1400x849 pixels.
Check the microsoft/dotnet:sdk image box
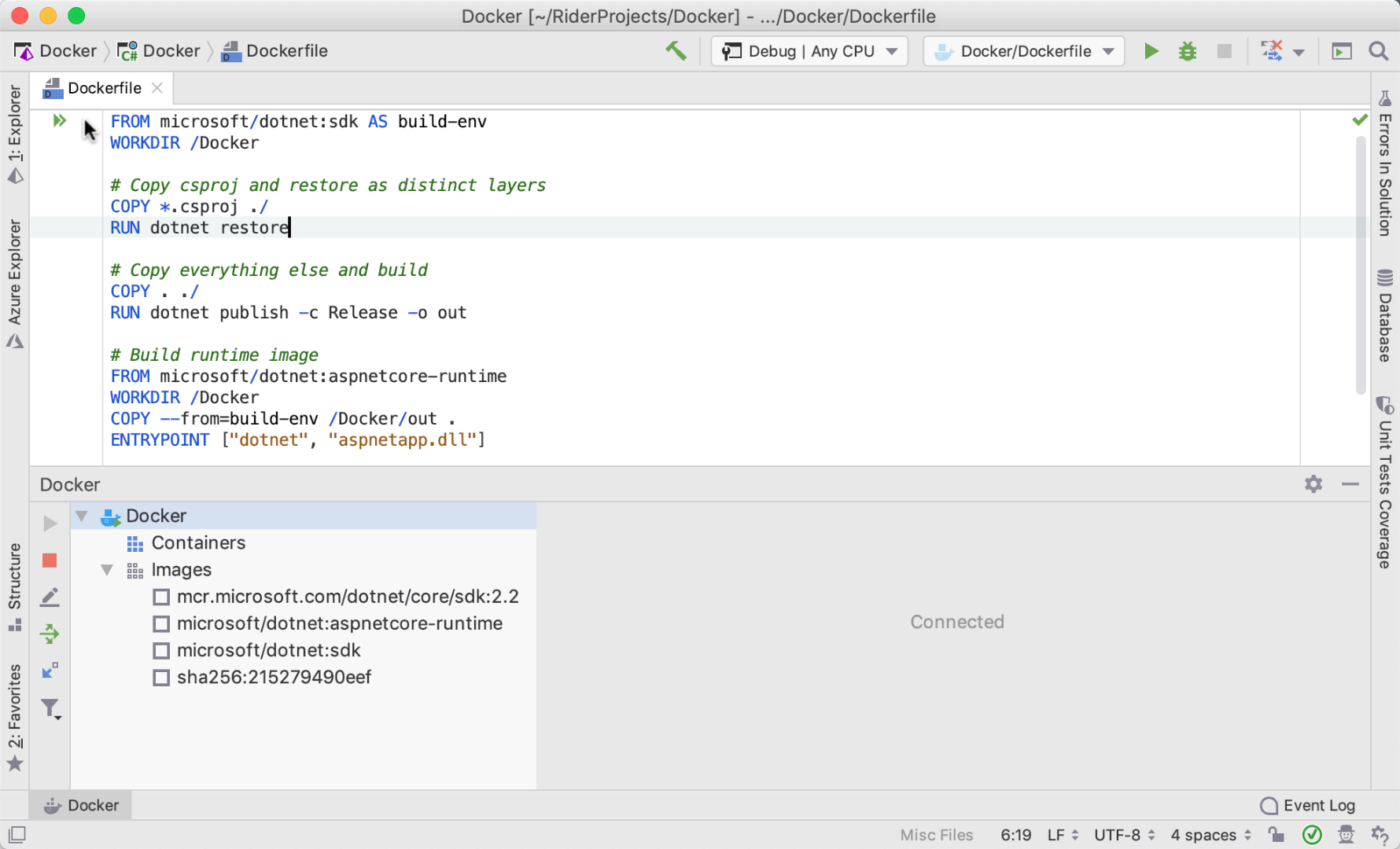click(x=161, y=651)
